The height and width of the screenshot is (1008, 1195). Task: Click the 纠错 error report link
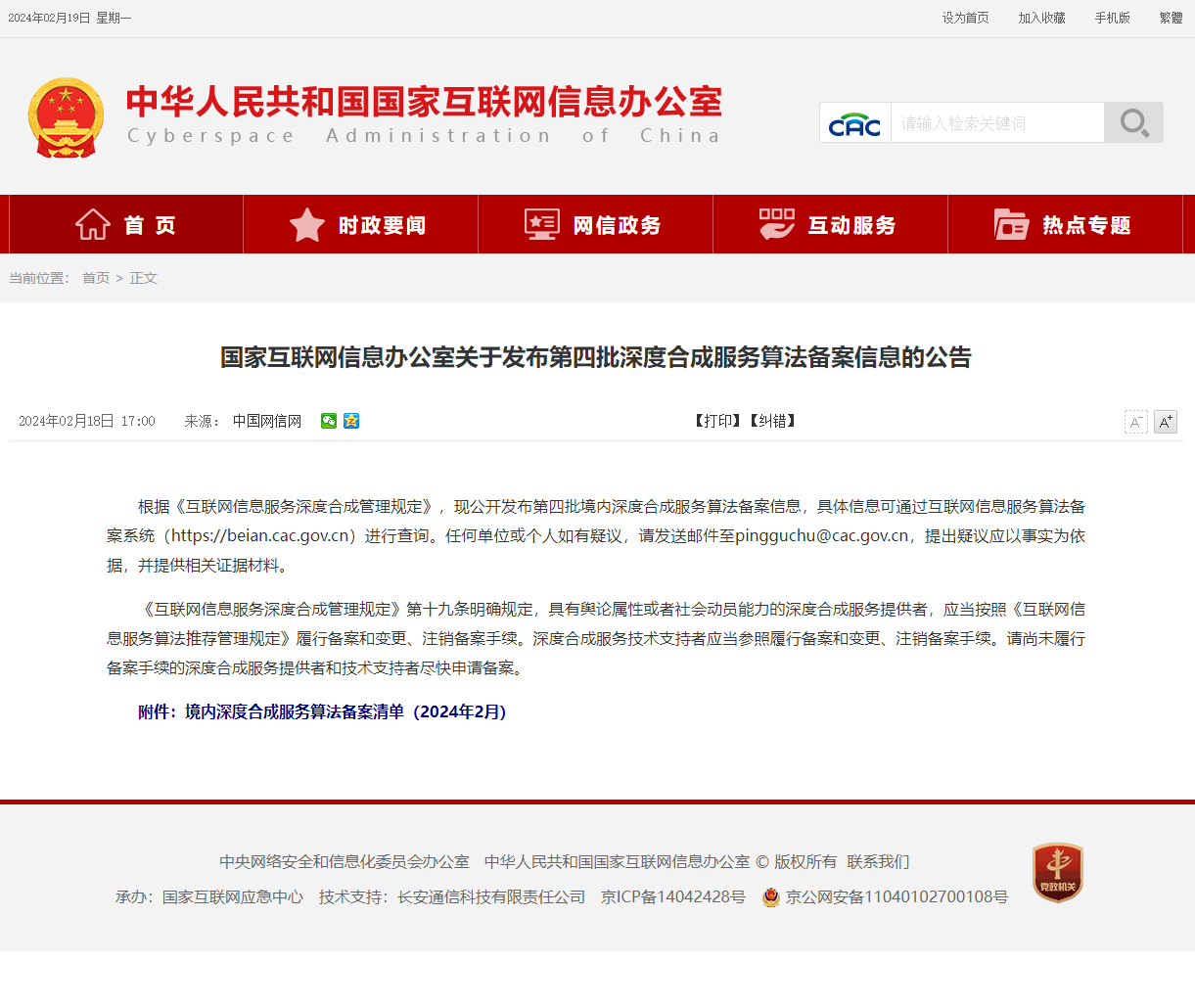pos(773,421)
